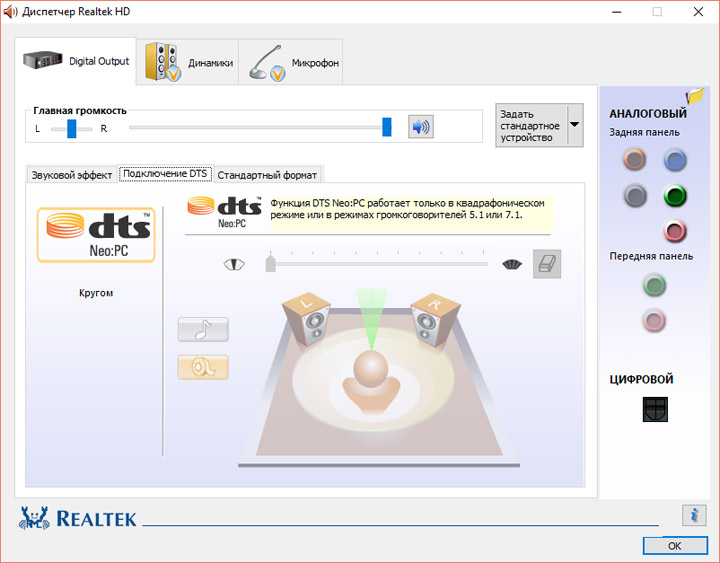
Task: Click the Главная громкость label
Action: (80, 111)
